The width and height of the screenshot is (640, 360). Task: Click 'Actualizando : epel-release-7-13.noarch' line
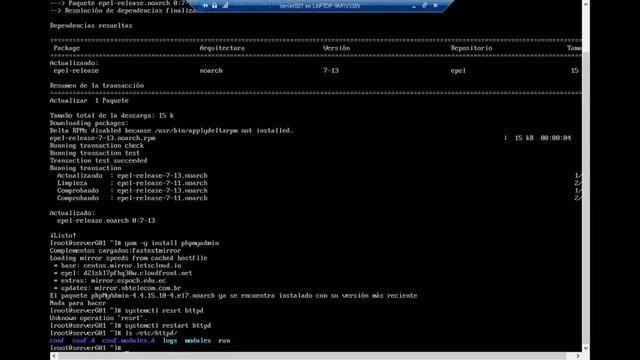[x=132, y=176]
